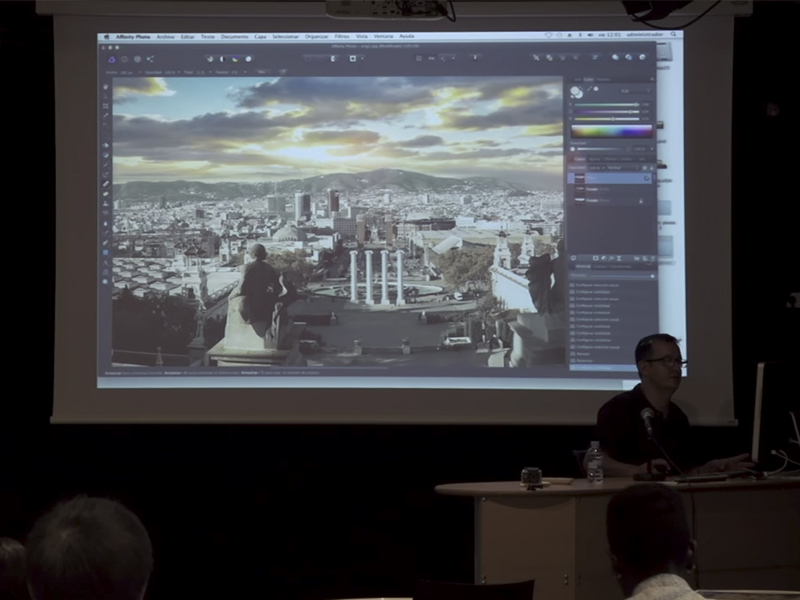Click the colour opacity slider
Viewport: 800px width, 600px height.
(599, 149)
